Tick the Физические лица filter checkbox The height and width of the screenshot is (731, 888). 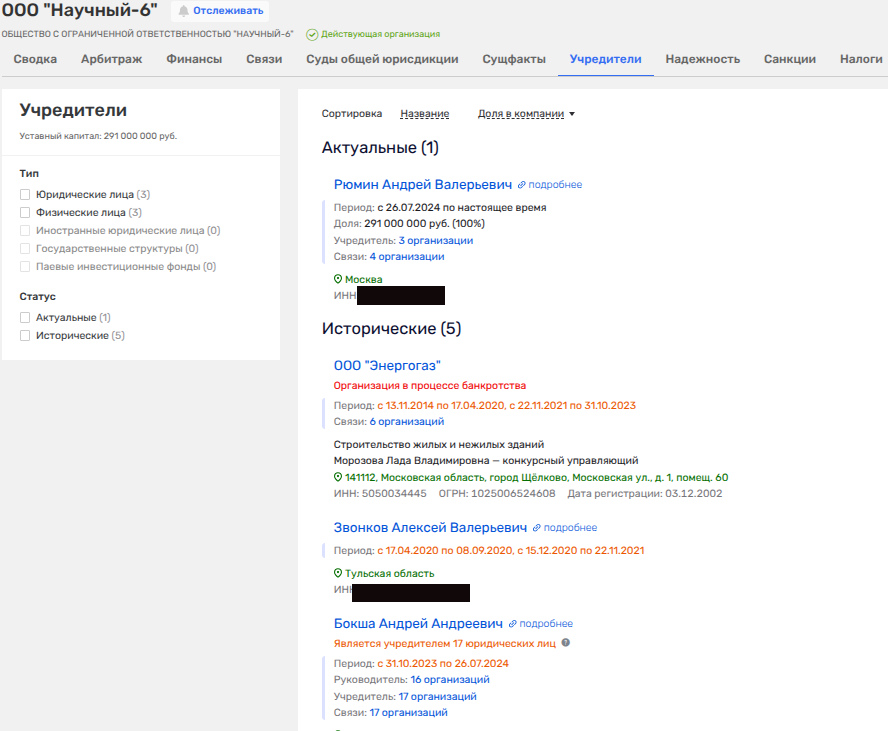point(25,213)
